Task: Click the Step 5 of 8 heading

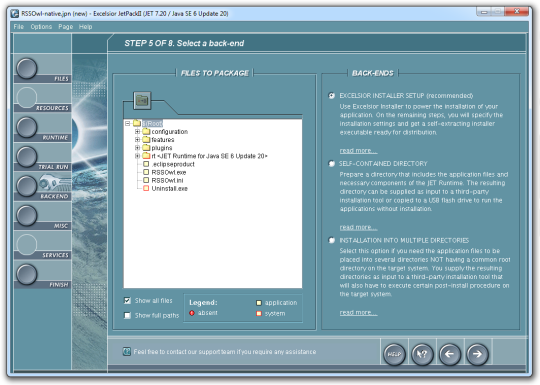Action: (x=184, y=43)
